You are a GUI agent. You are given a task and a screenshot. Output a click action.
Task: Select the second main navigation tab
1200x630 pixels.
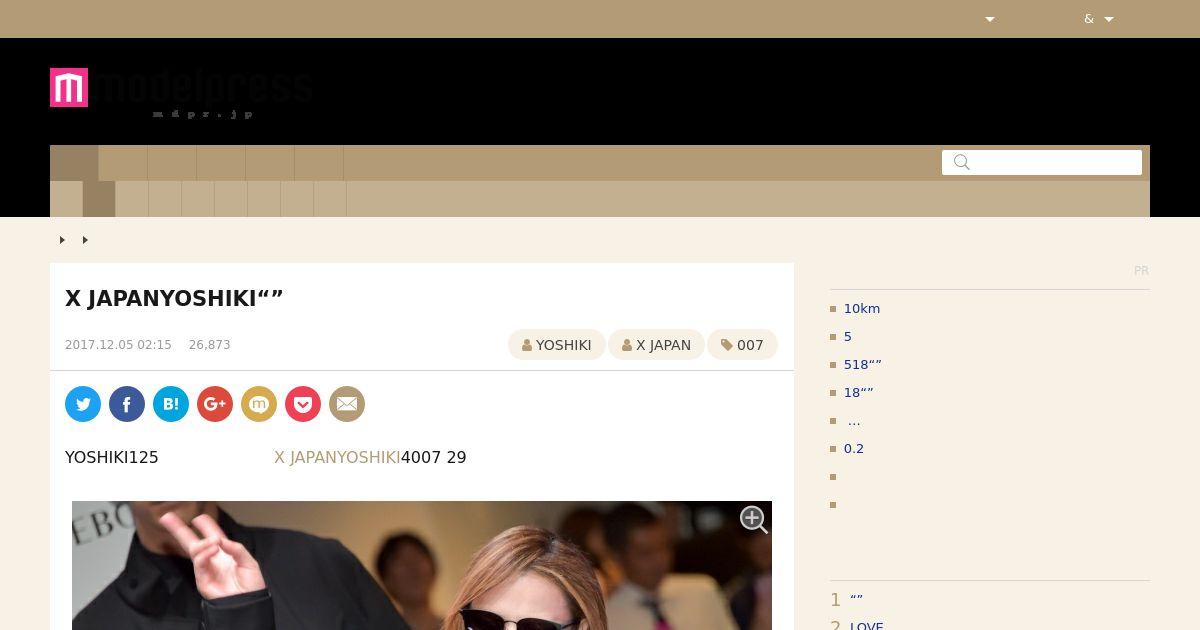tap(123, 163)
